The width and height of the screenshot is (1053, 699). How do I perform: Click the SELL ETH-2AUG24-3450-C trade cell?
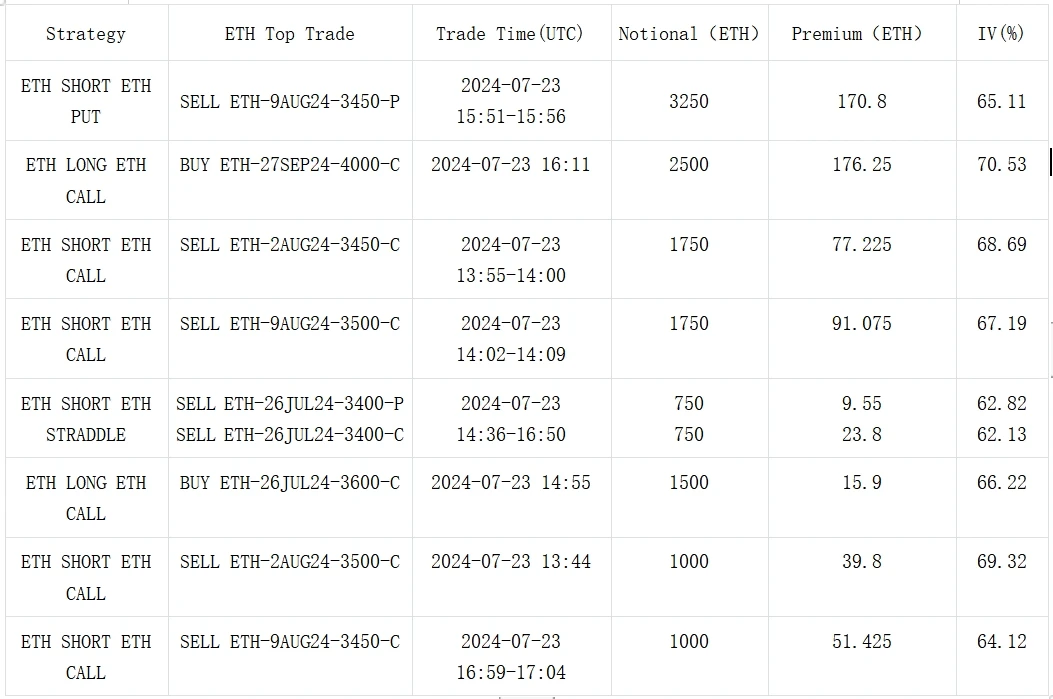click(x=290, y=245)
